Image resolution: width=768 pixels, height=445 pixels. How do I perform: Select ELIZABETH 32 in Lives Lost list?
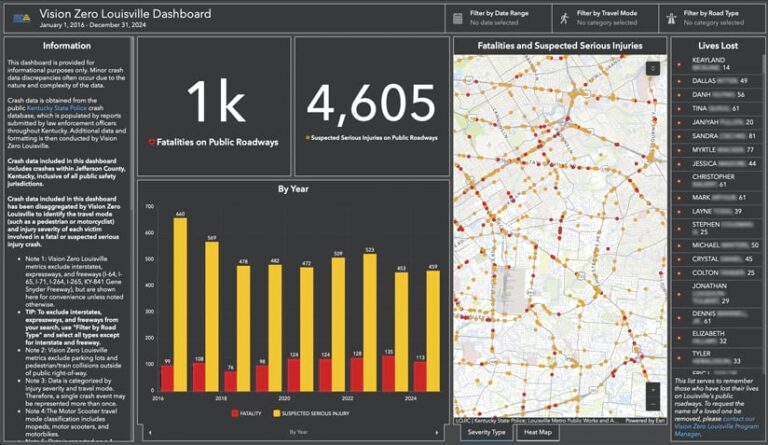pyautogui.click(x=718, y=337)
